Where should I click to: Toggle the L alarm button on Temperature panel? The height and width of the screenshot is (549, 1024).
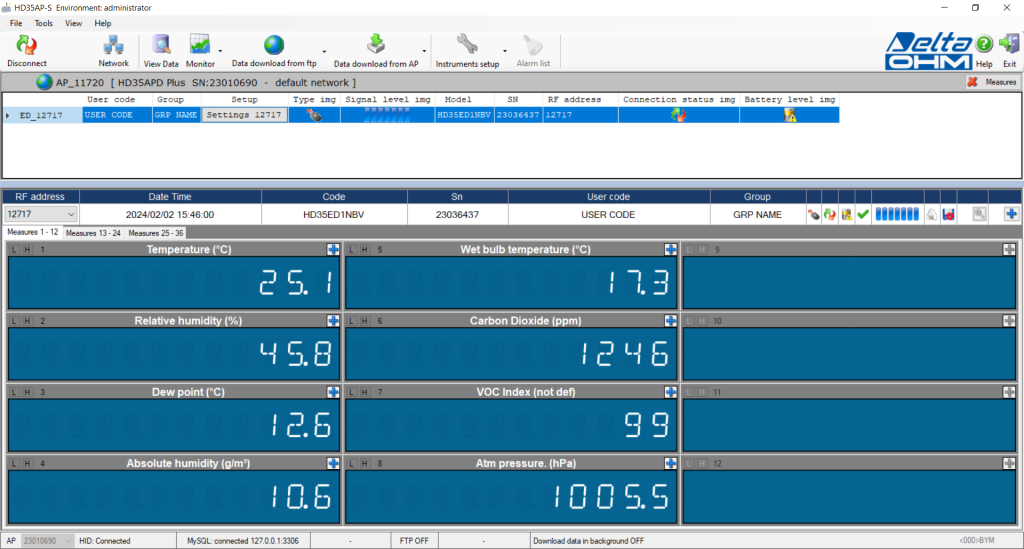14,249
